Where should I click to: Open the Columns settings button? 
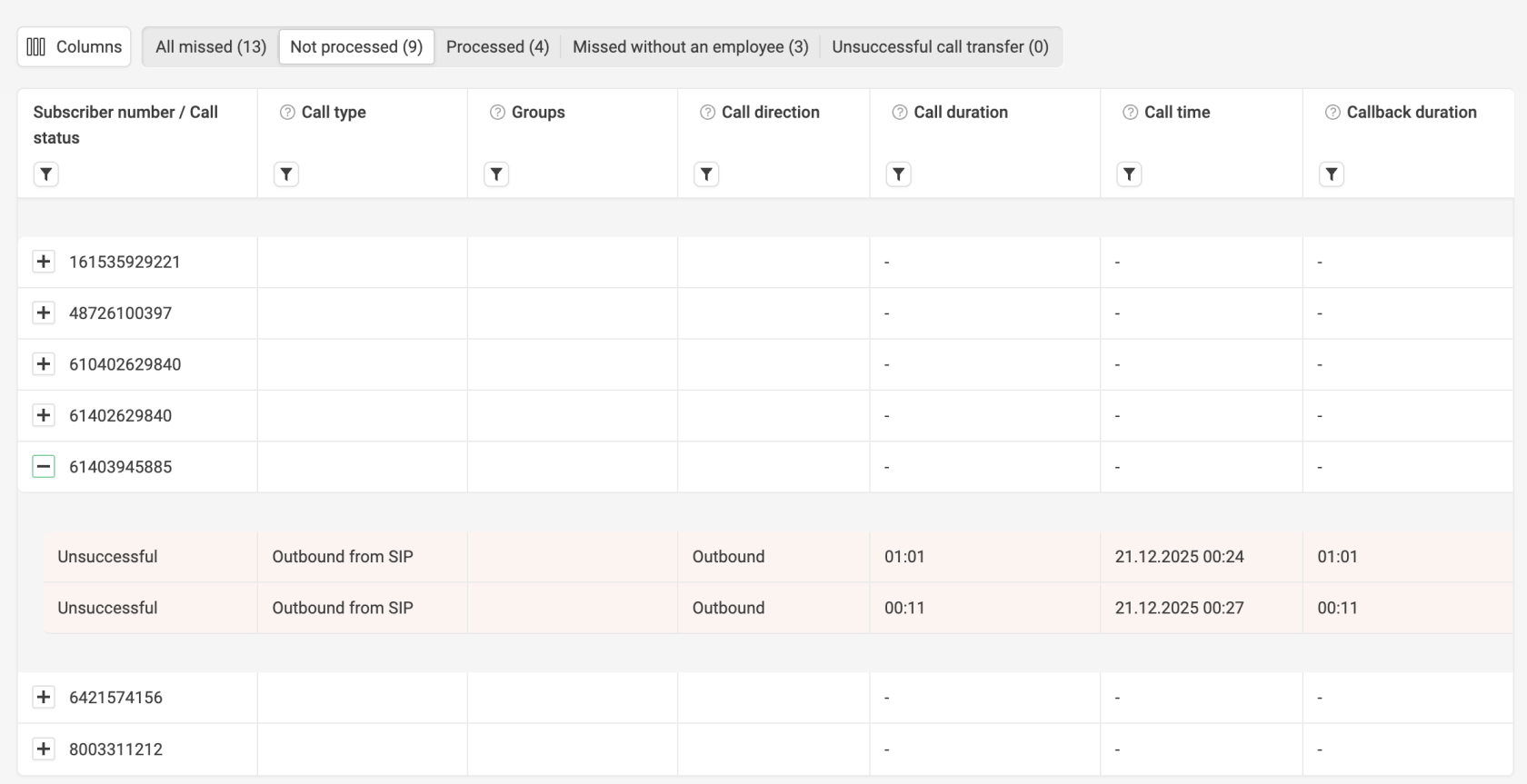75,47
